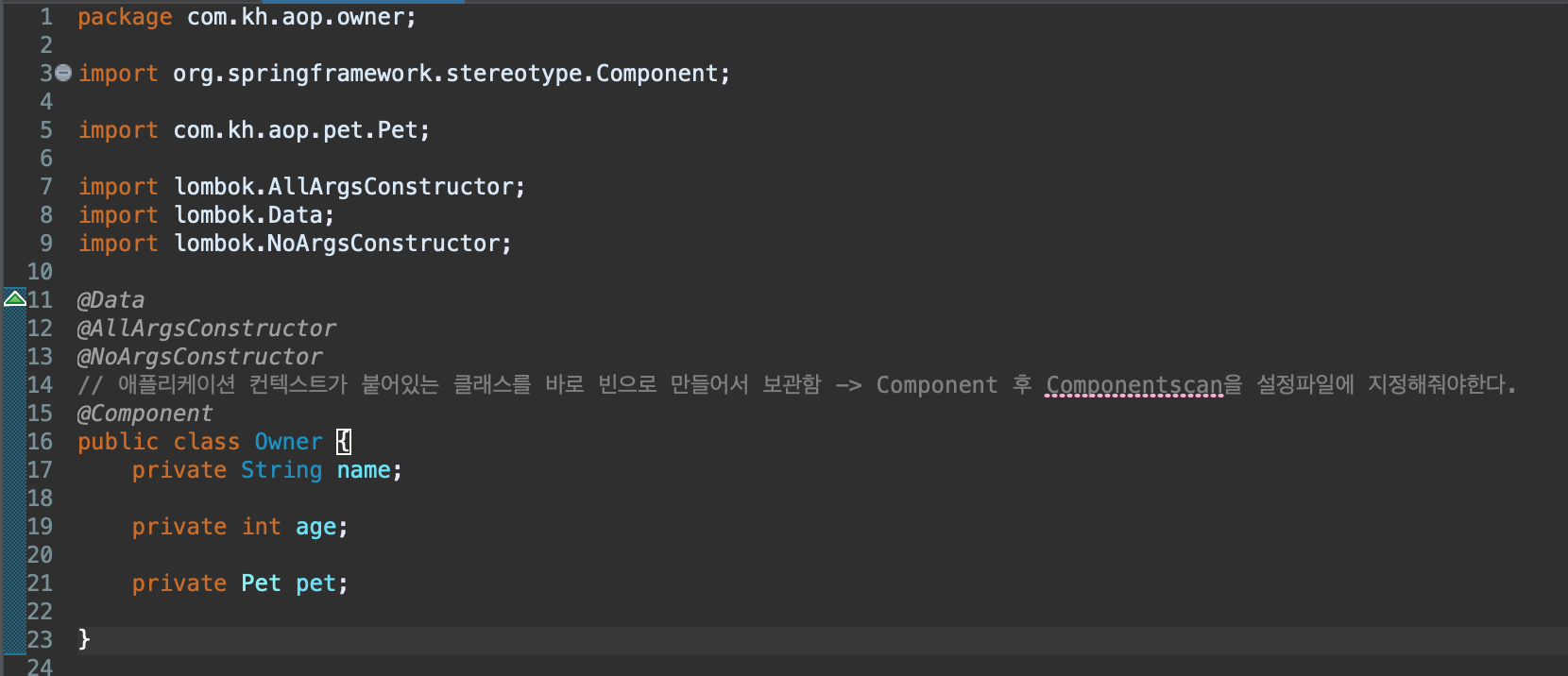
Task: Click the @Data annotation
Action: 111,300
